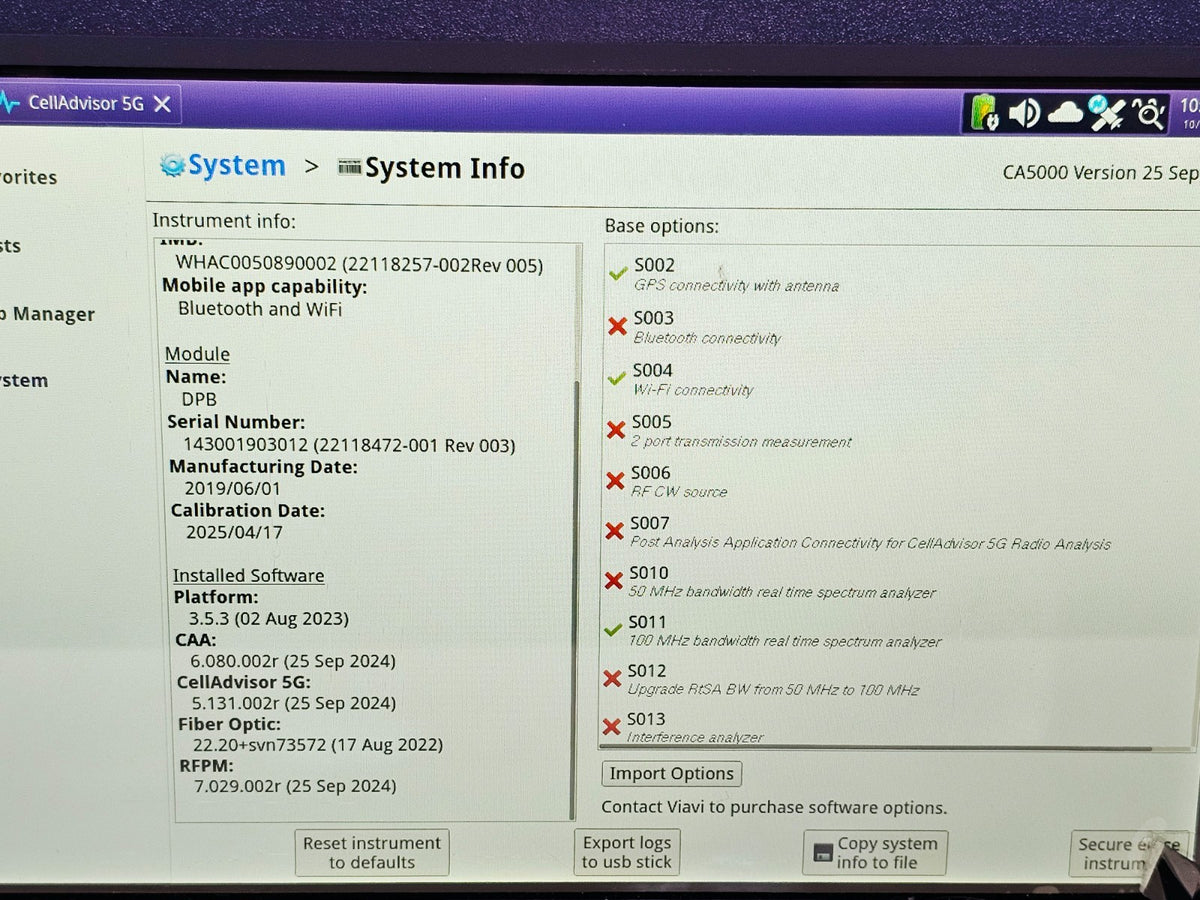
Task: Click the Platform 3.5.3 version value
Action: pos(269,618)
